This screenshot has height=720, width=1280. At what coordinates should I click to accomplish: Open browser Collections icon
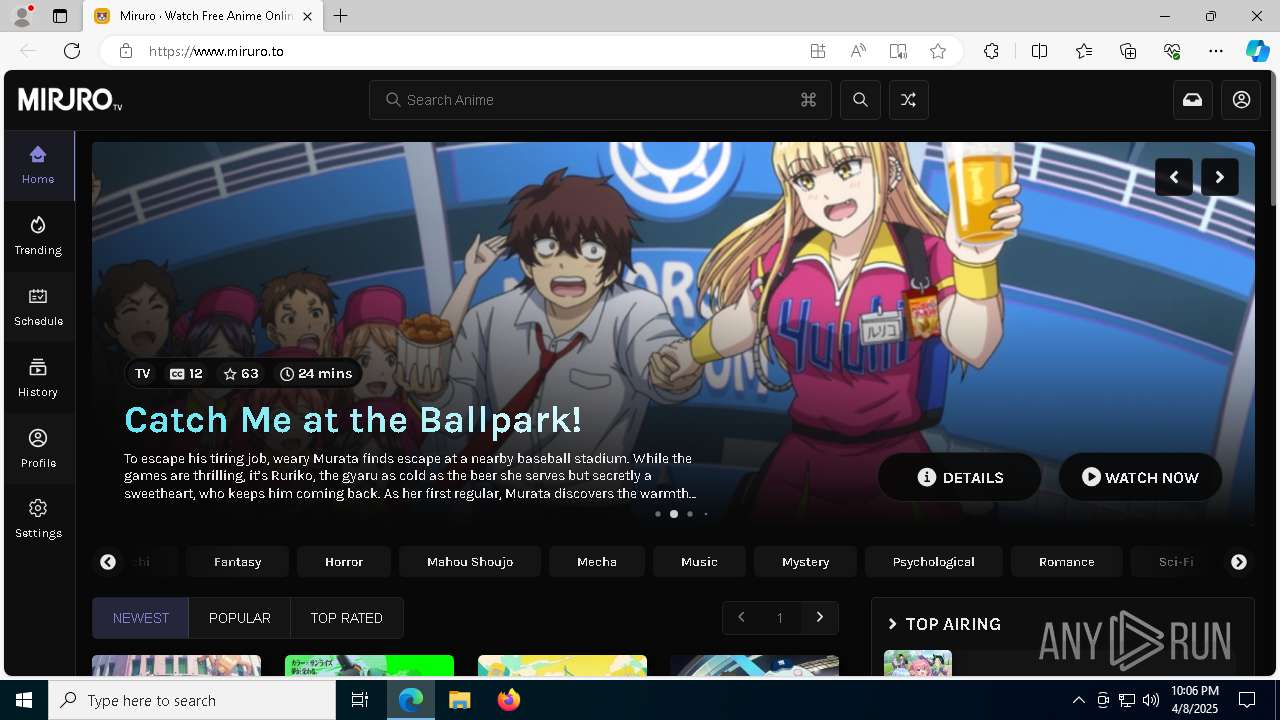(x=1128, y=51)
